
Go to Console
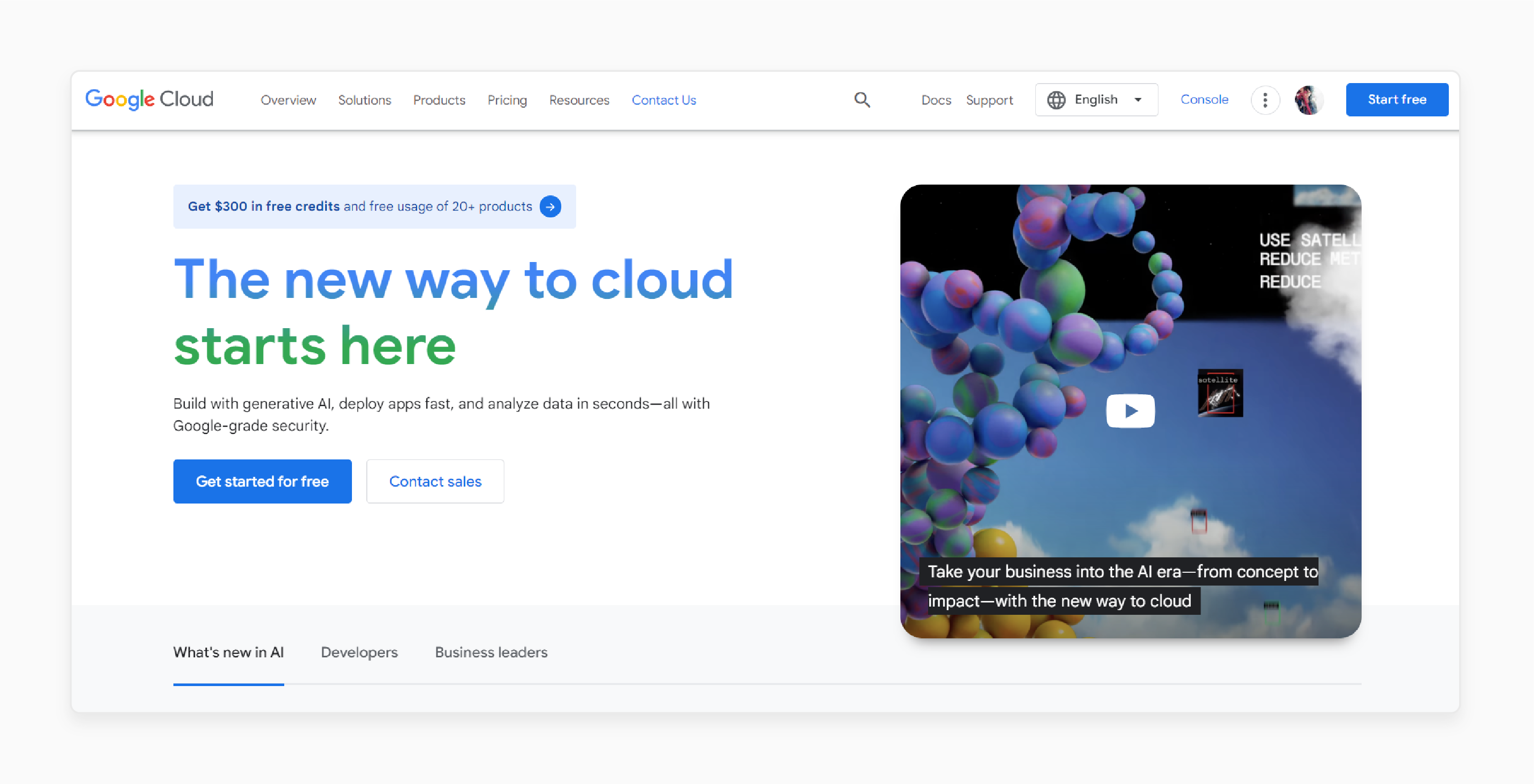(x=1204, y=99)
